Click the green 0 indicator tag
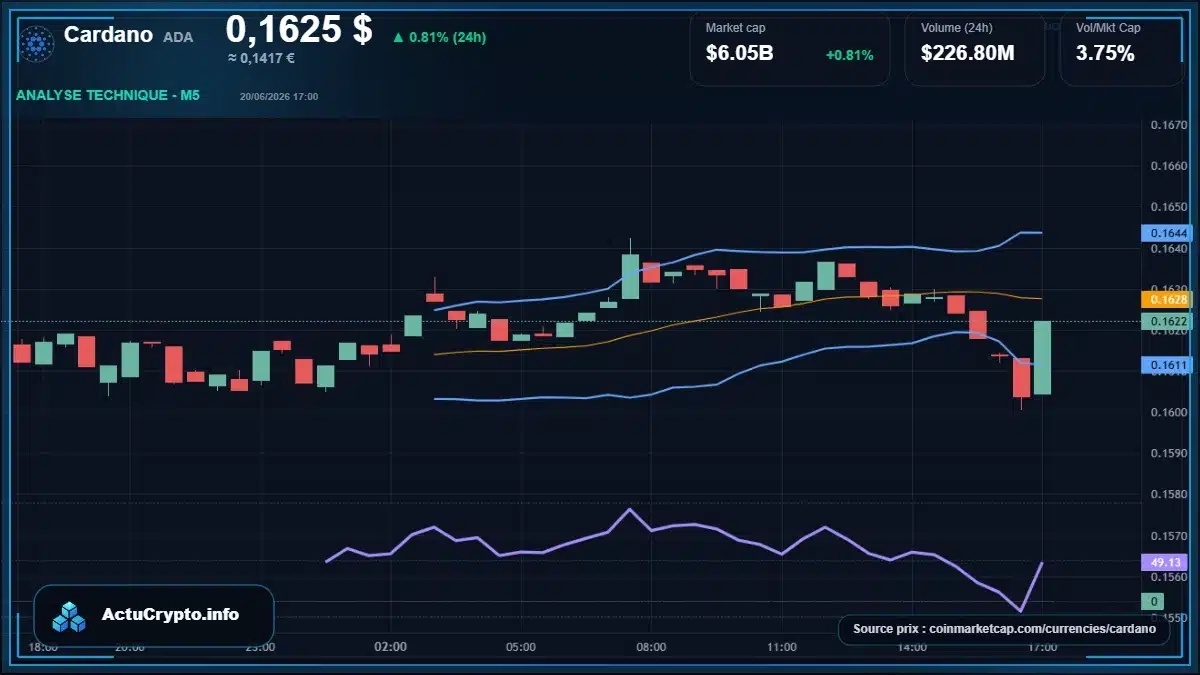 [1154, 601]
